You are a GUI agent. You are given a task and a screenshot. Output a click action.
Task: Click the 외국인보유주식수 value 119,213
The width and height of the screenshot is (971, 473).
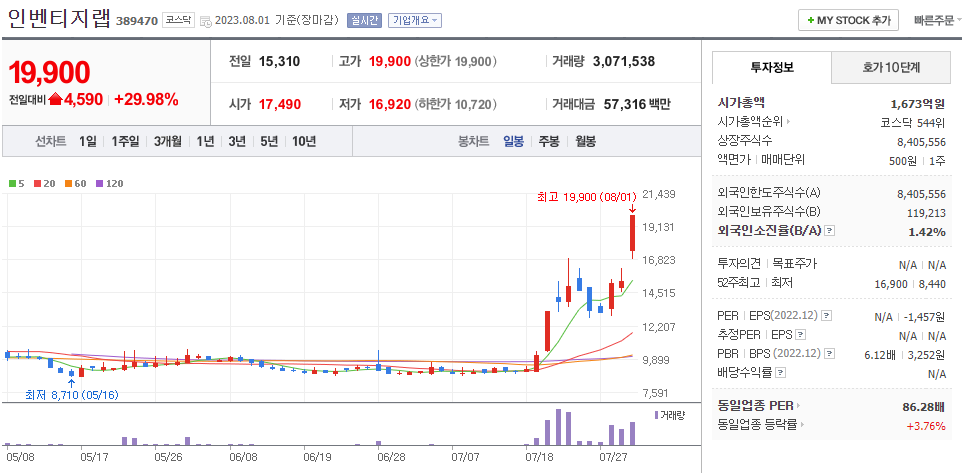[x=927, y=213]
